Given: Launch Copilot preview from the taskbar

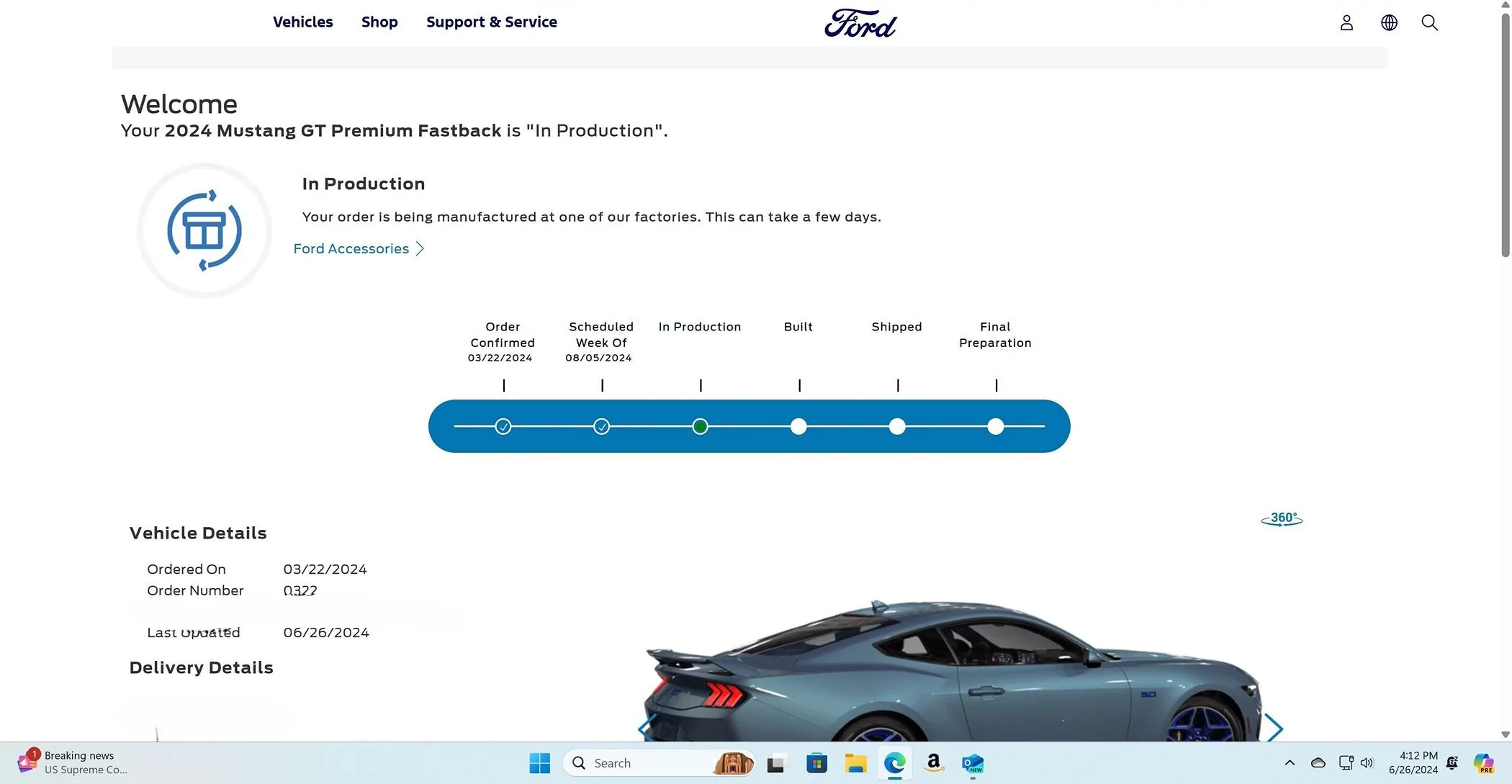Looking at the screenshot, I should [1484, 763].
